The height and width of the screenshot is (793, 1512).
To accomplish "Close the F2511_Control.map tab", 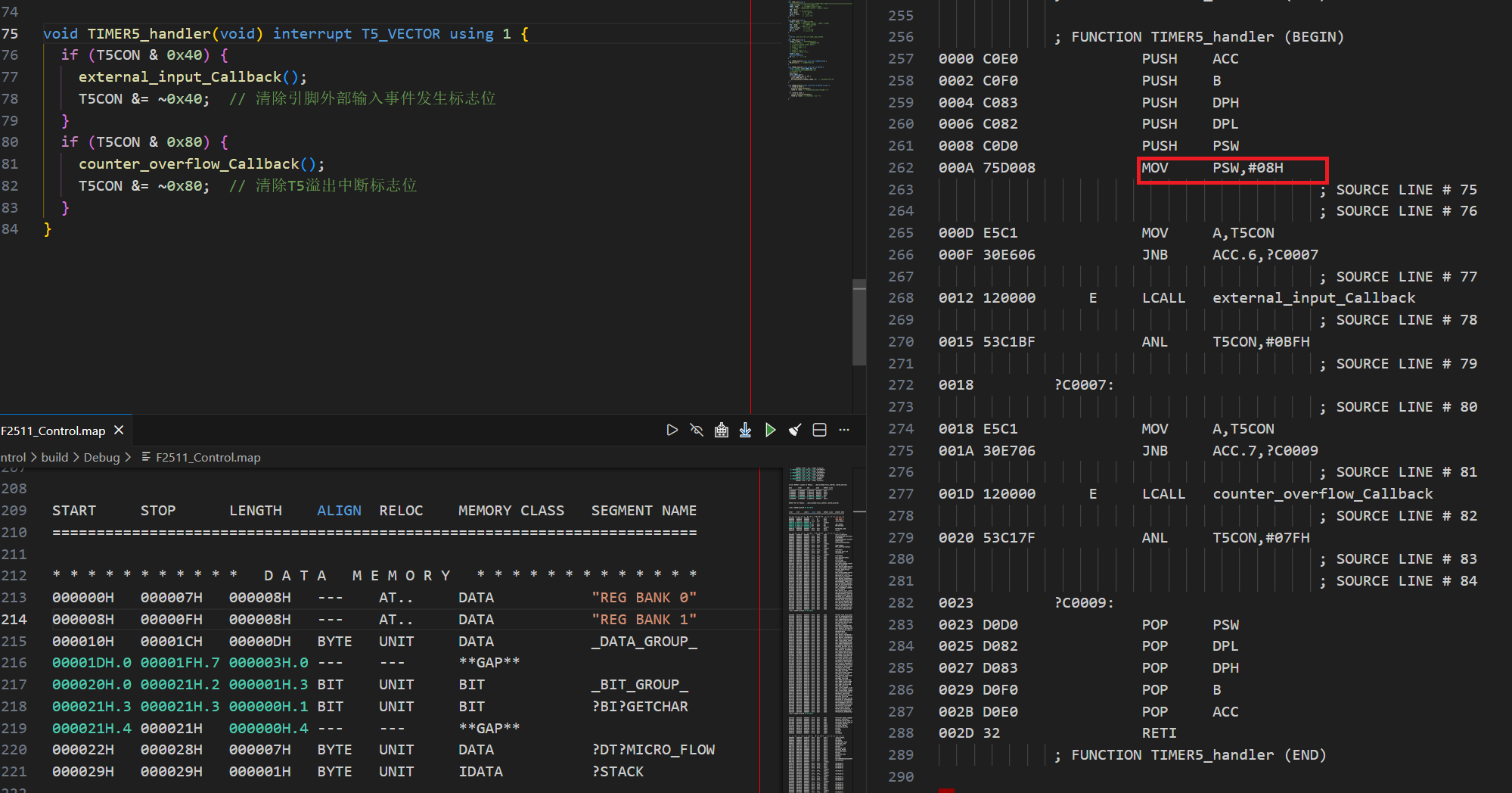I will point(119,431).
